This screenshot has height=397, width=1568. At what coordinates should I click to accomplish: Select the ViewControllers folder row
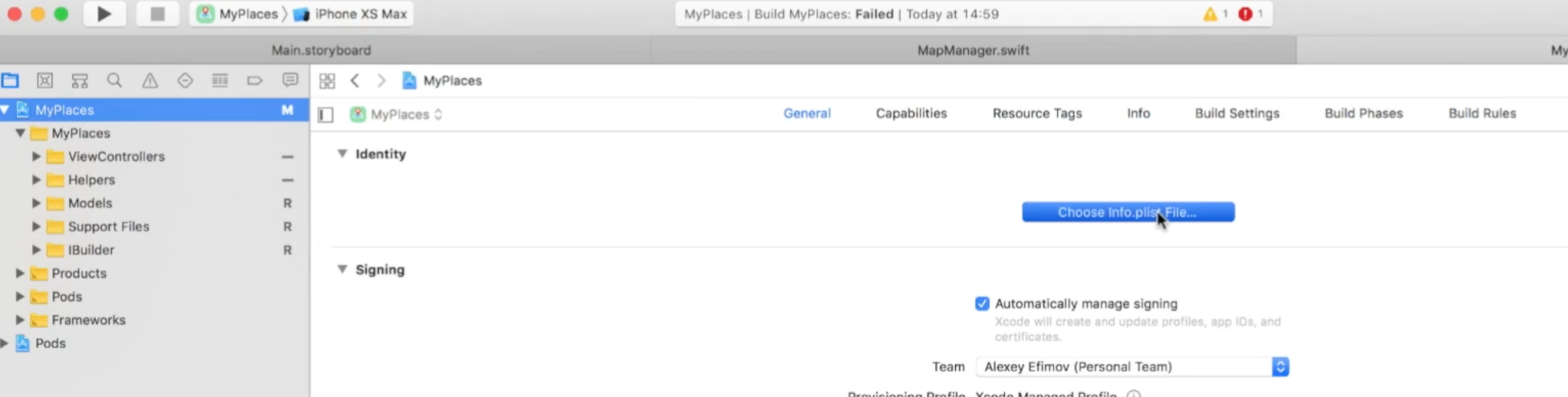pyautogui.click(x=154, y=156)
